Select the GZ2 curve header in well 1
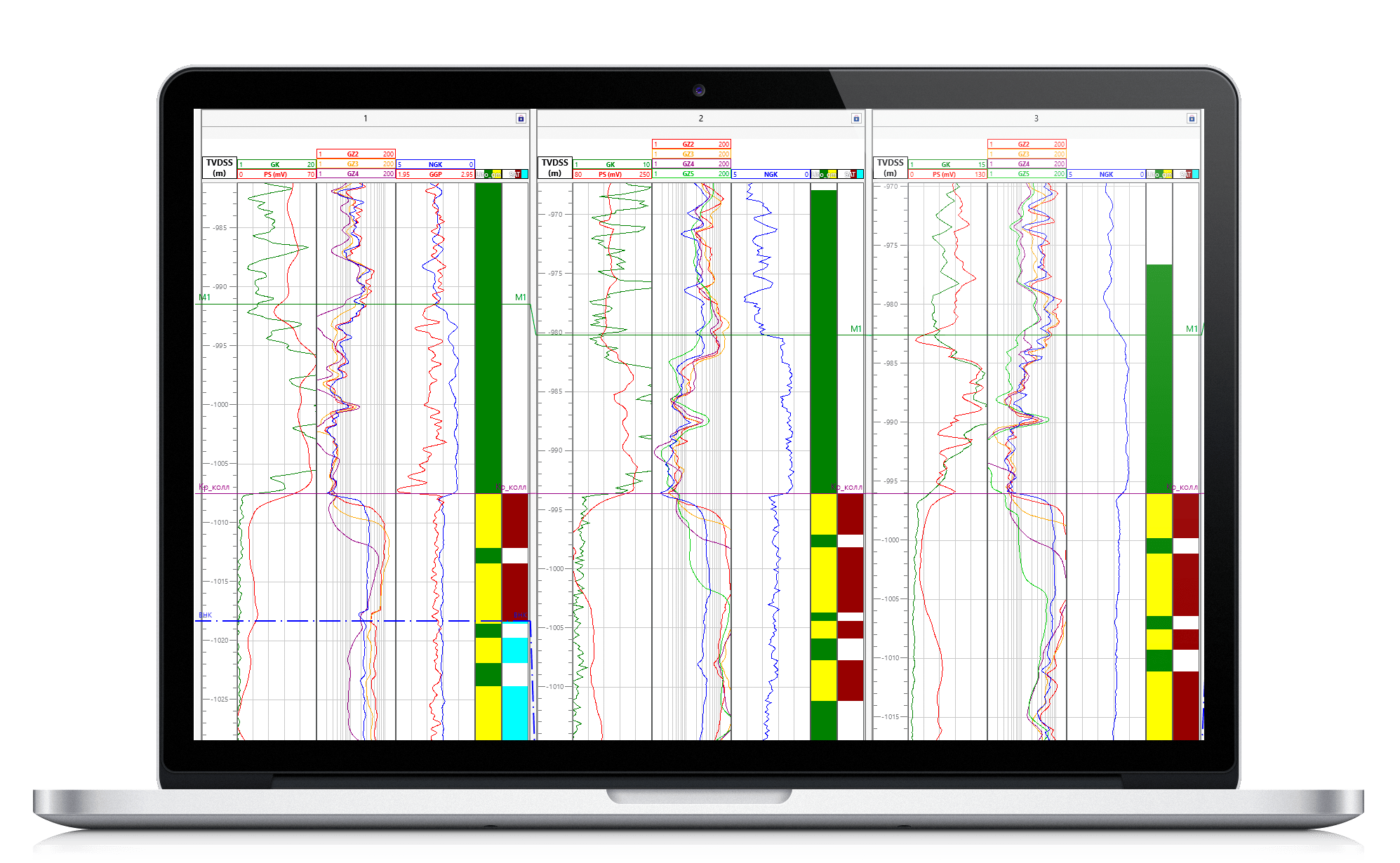This screenshot has height=863, width=1400. (356, 154)
